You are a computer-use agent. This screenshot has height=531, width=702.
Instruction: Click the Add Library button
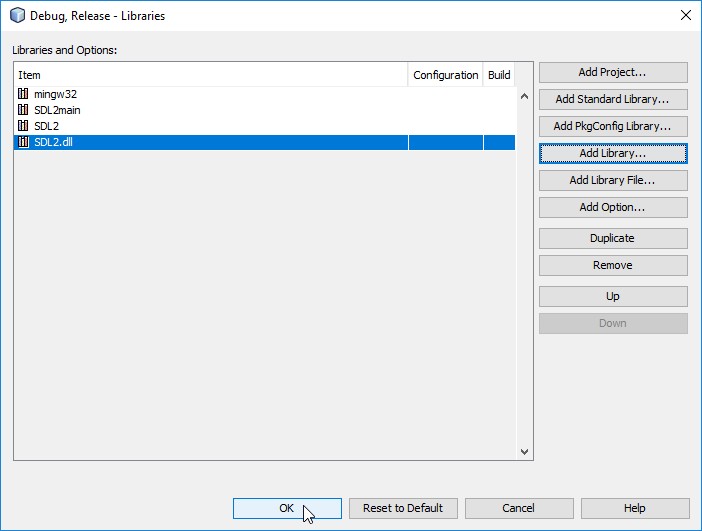(x=613, y=153)
